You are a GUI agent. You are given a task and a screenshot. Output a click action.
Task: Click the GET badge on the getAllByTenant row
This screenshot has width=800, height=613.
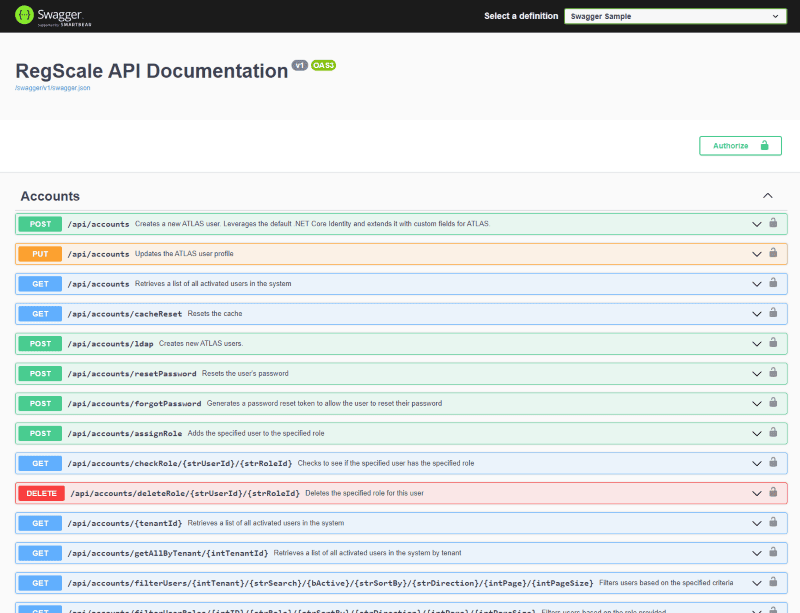point(40,553)
